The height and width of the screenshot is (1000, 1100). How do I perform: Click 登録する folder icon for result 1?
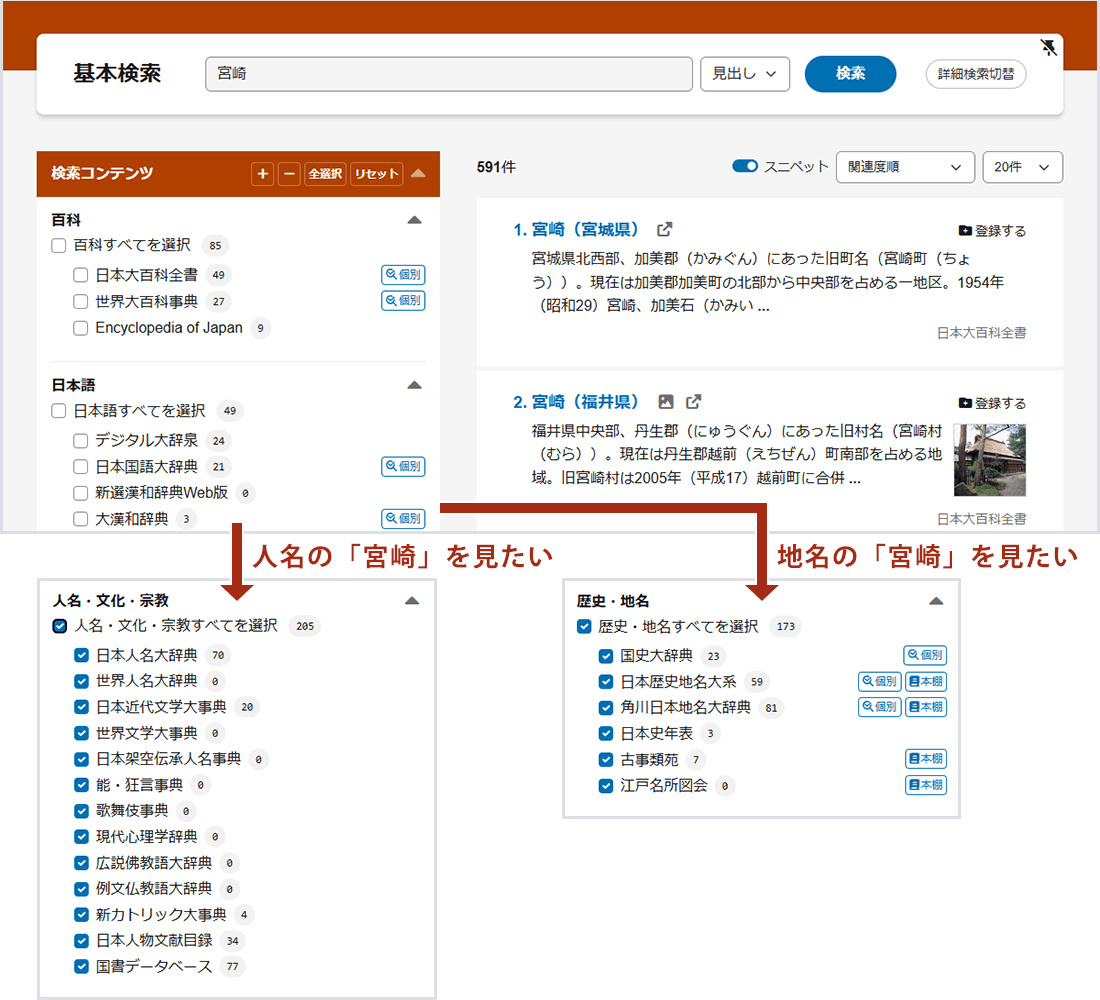965,230
